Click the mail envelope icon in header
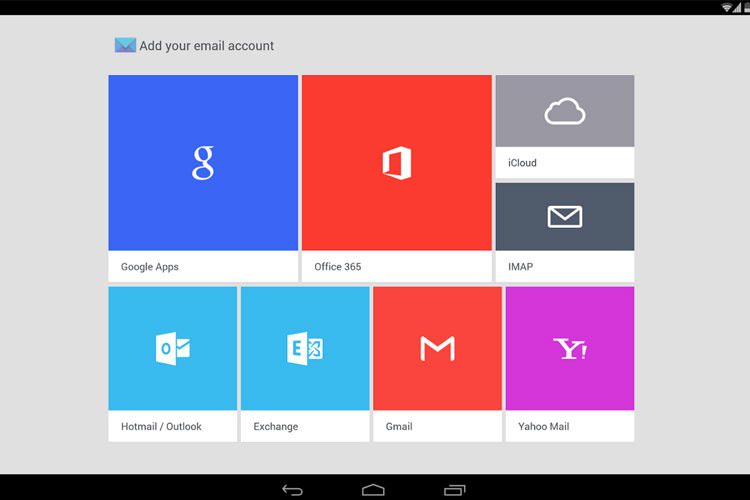The width and height of the screenshot is (750, 500). click(x=125, y=45)
